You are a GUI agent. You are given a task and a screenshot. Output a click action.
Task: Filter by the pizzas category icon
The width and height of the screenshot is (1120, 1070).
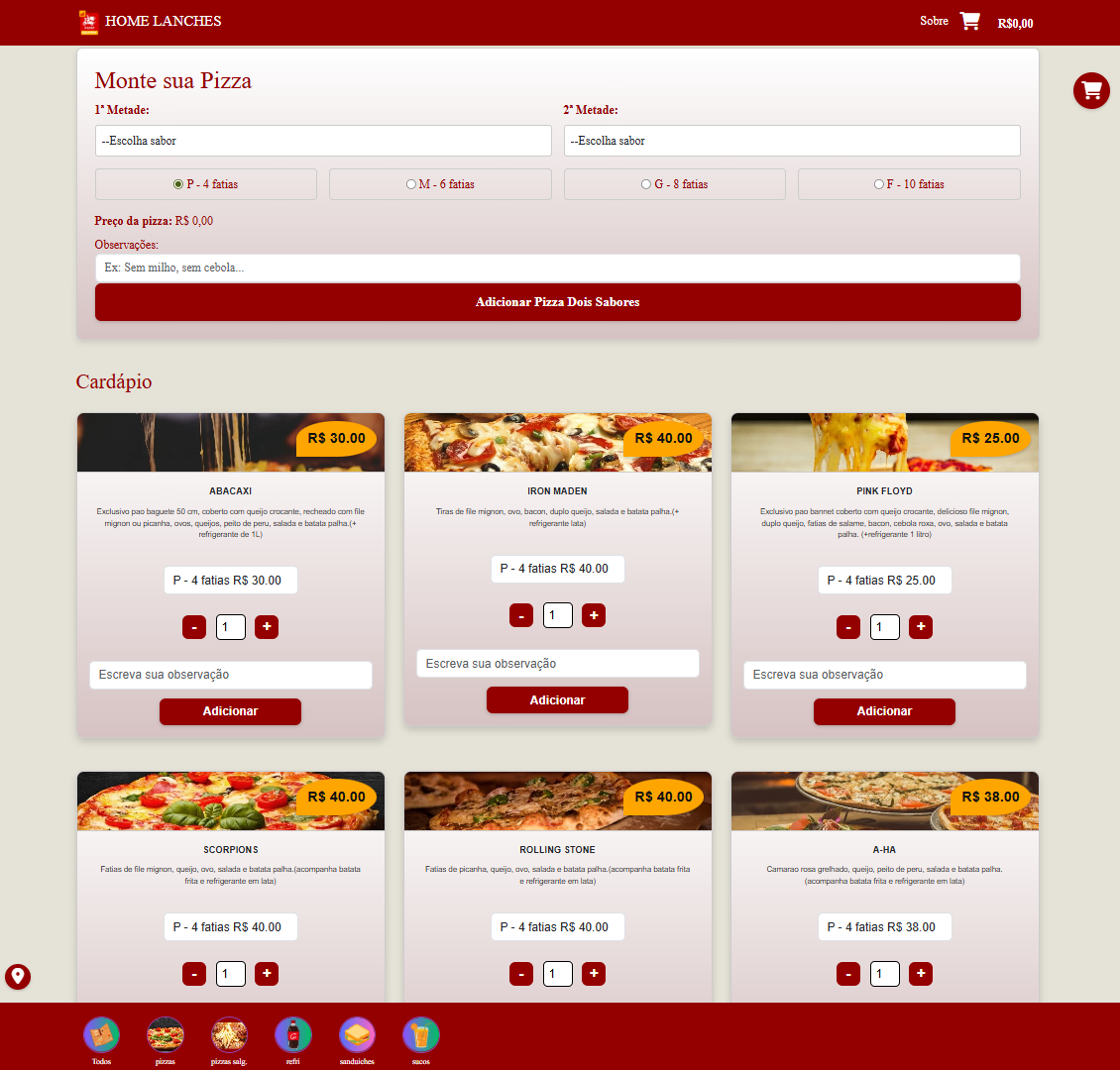coord(165,1035)
